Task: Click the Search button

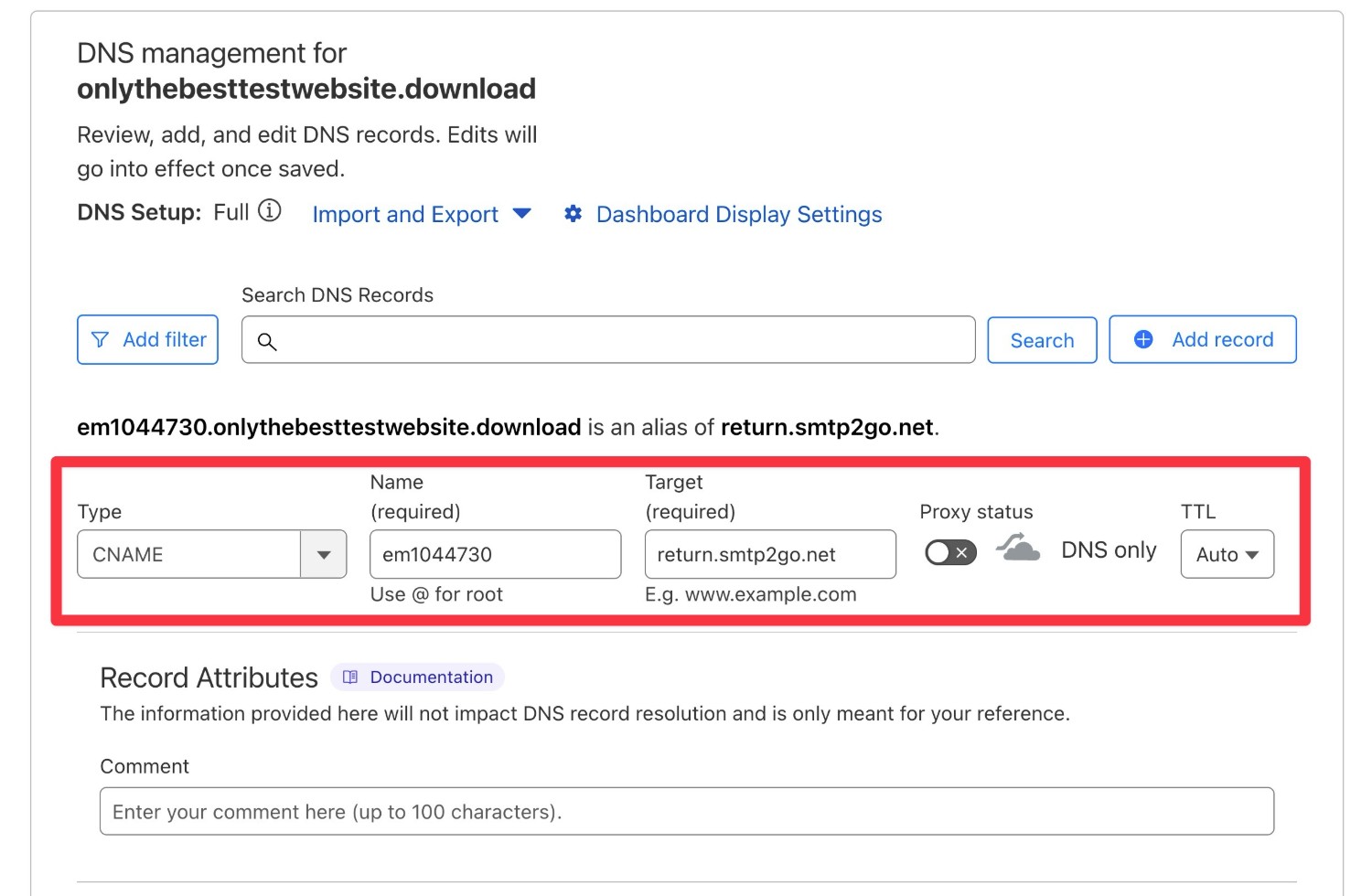Action: pos(1042,340)
